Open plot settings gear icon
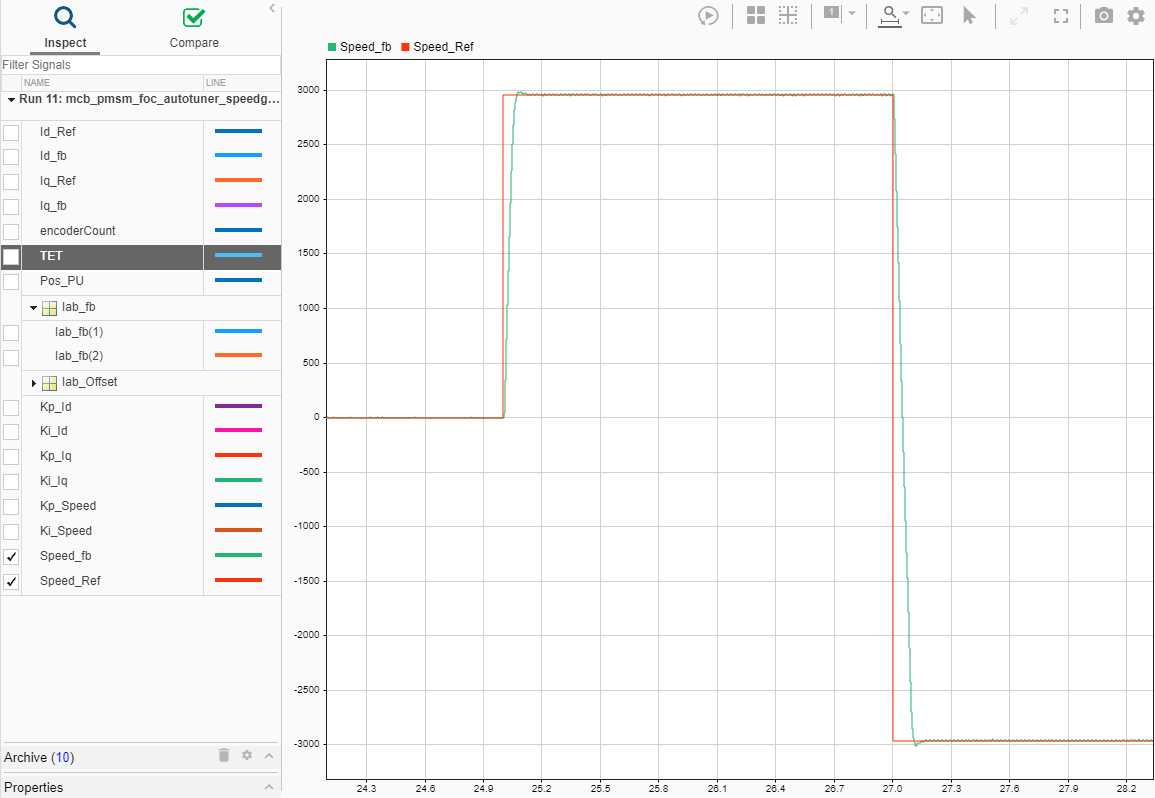This screenshot has height=798, width=1155. coord(1136,15)
